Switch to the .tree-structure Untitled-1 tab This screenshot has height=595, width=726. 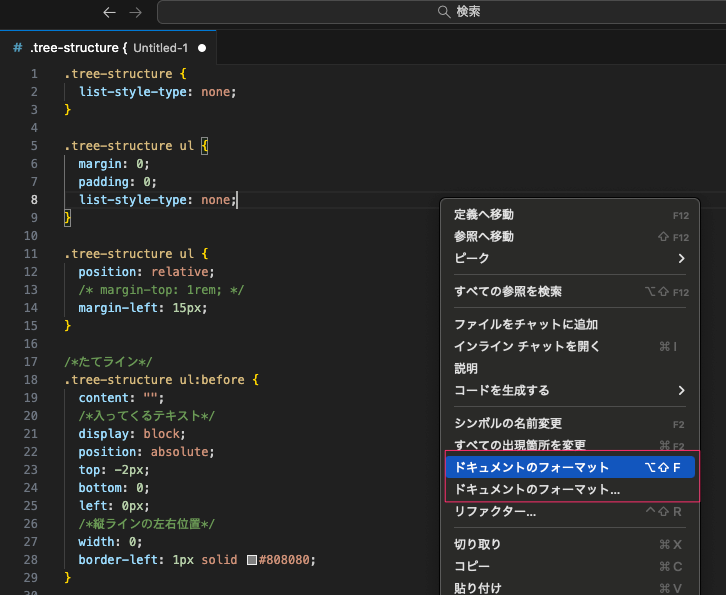click(x=108, y=47)
